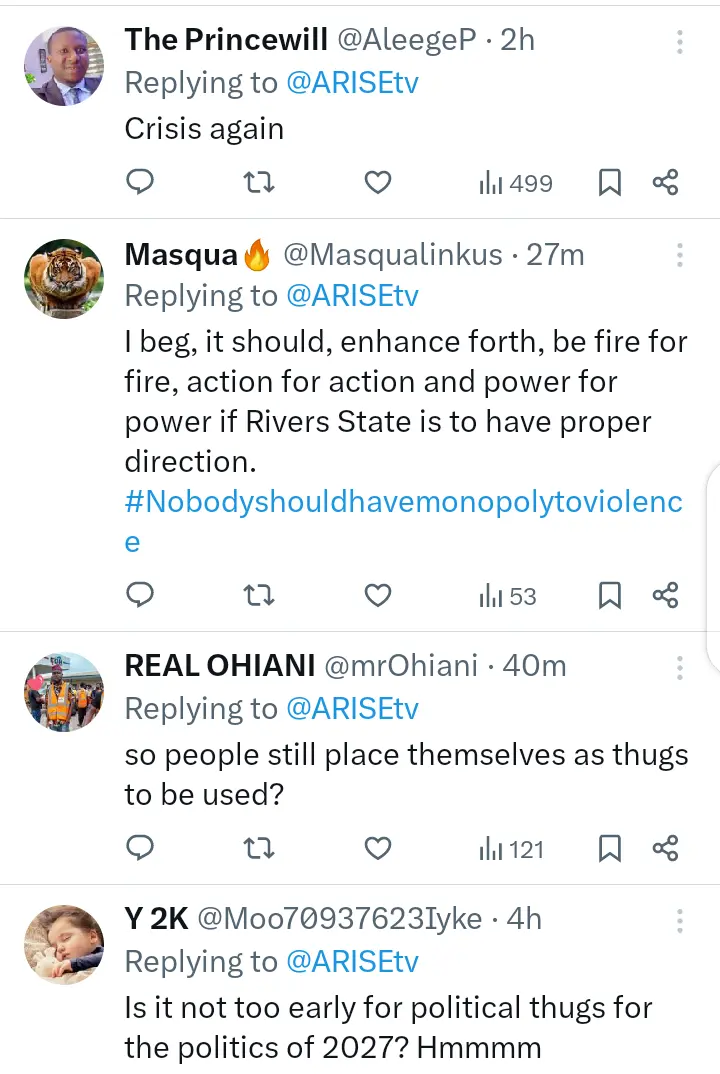Open more options for Masqua's tweet
The image size is (720, 1074).
[679, 255]
